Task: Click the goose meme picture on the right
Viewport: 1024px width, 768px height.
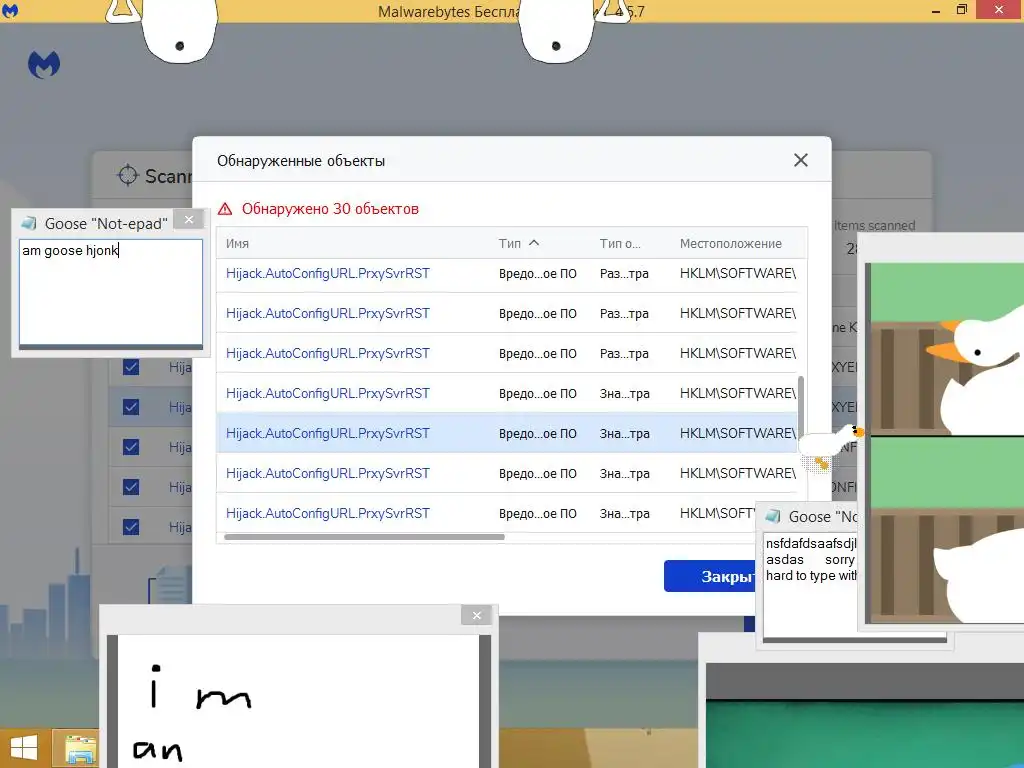Action: 948,444
